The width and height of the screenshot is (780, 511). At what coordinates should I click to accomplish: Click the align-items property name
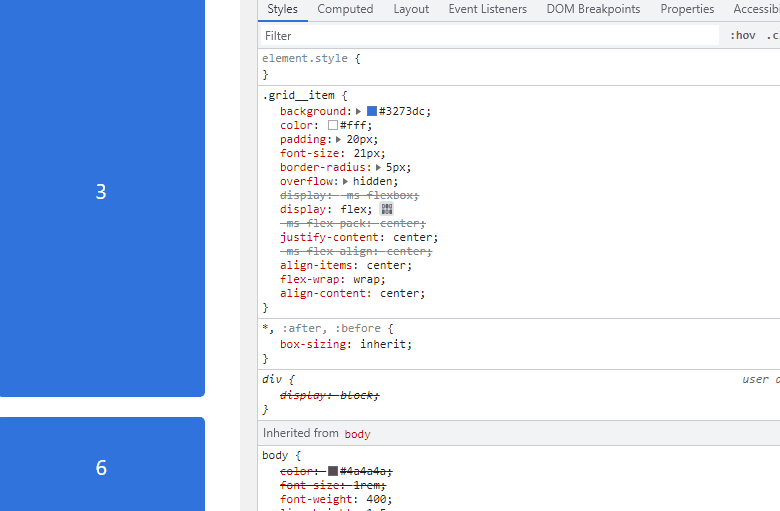tap(316, 265)
